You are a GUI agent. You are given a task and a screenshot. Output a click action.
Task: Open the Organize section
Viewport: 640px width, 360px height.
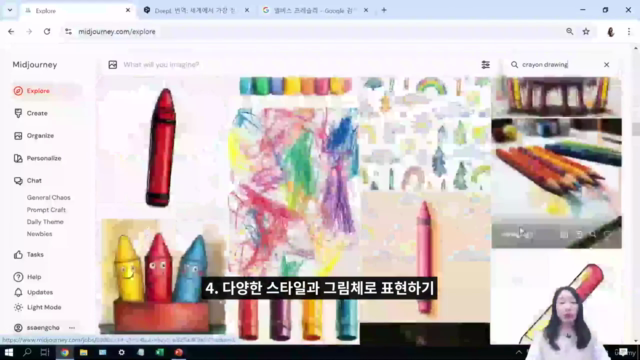[34, 136]
